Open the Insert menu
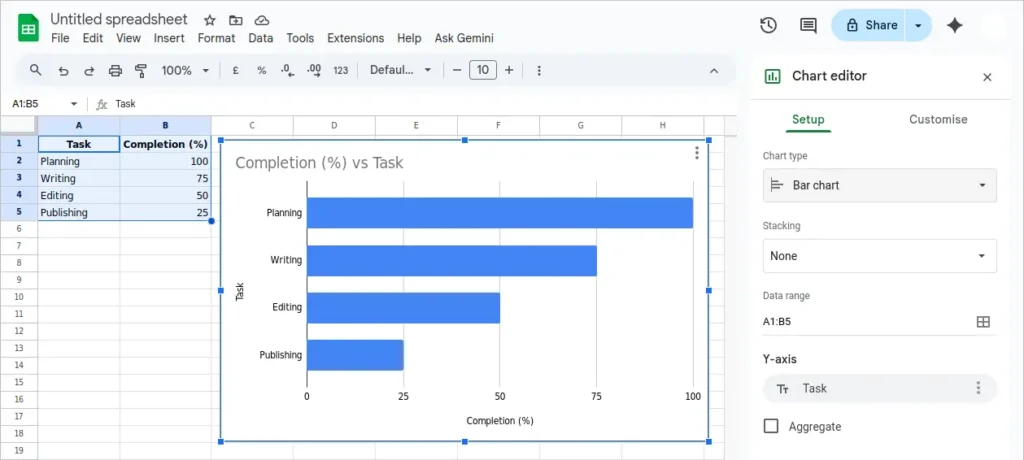1024x460 pixels. point(169,39)
